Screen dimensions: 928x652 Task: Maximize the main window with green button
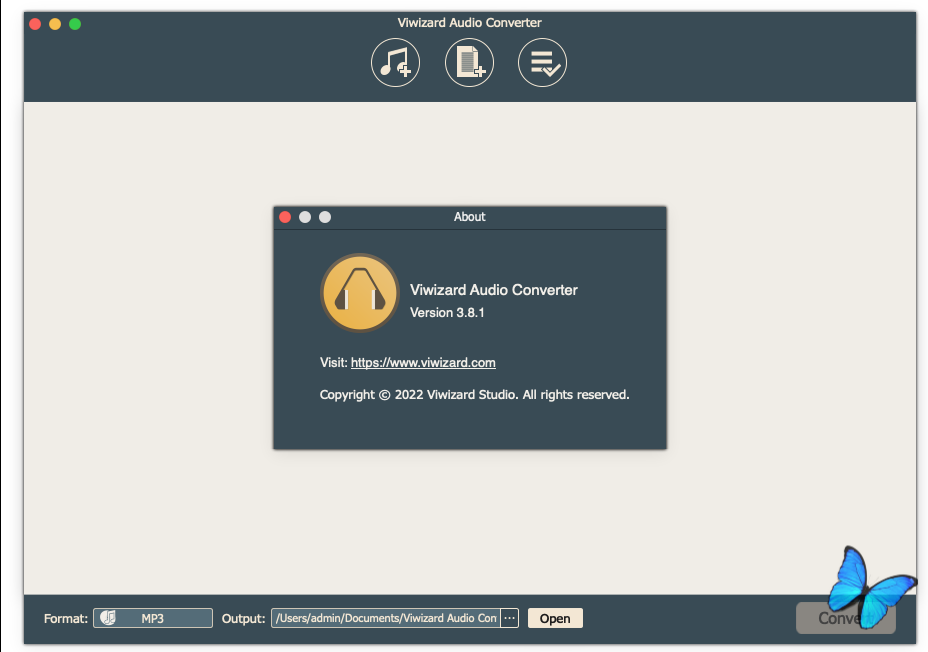point(75,23)
